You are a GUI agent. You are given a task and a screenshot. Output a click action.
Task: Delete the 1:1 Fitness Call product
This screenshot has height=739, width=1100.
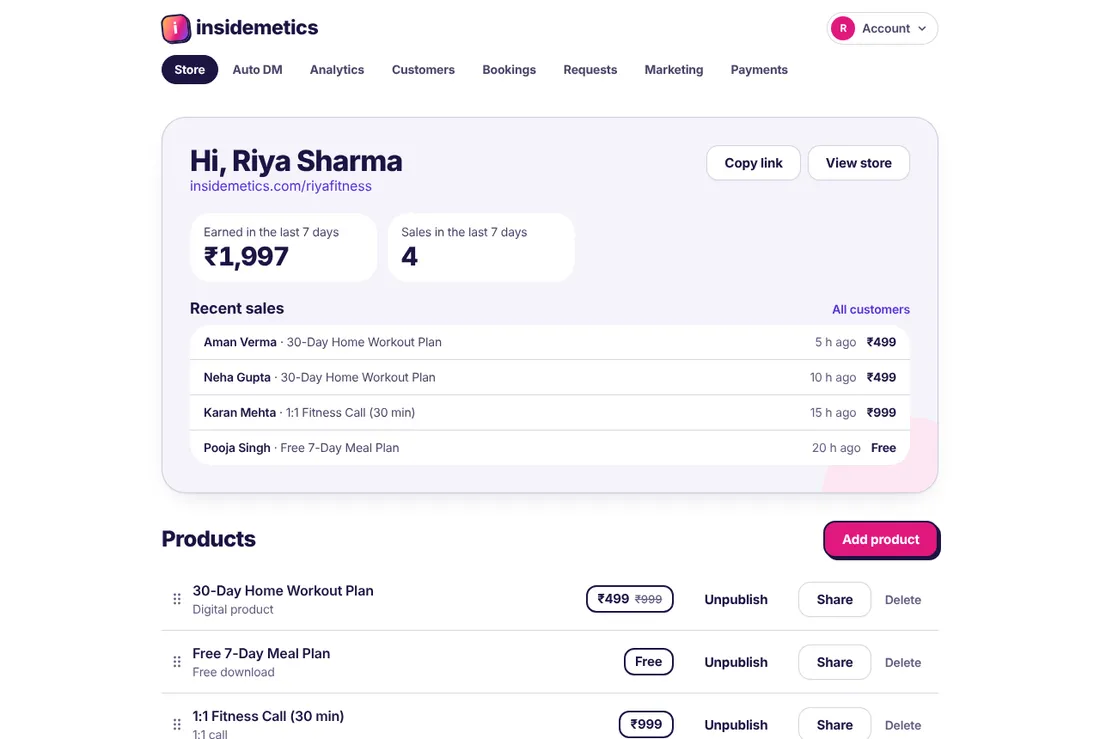(x=903, y=725)
